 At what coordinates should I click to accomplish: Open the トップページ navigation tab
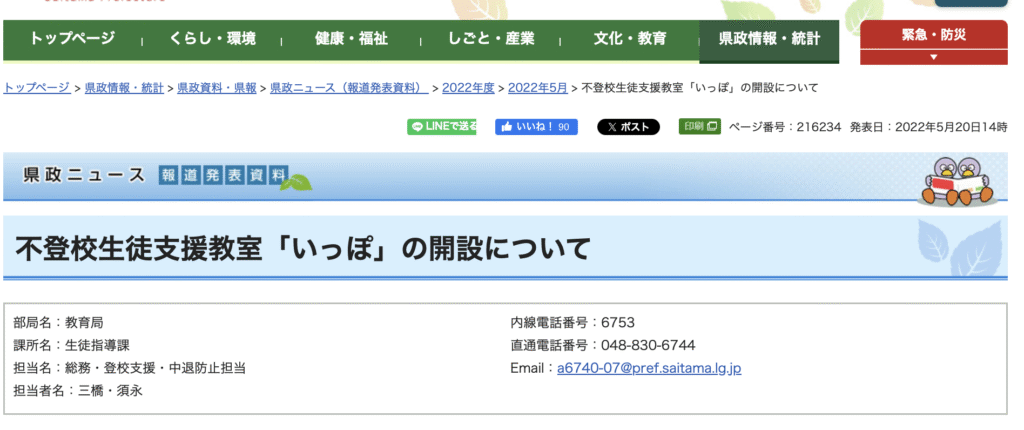pyautogui.click(x=72, y=39)
